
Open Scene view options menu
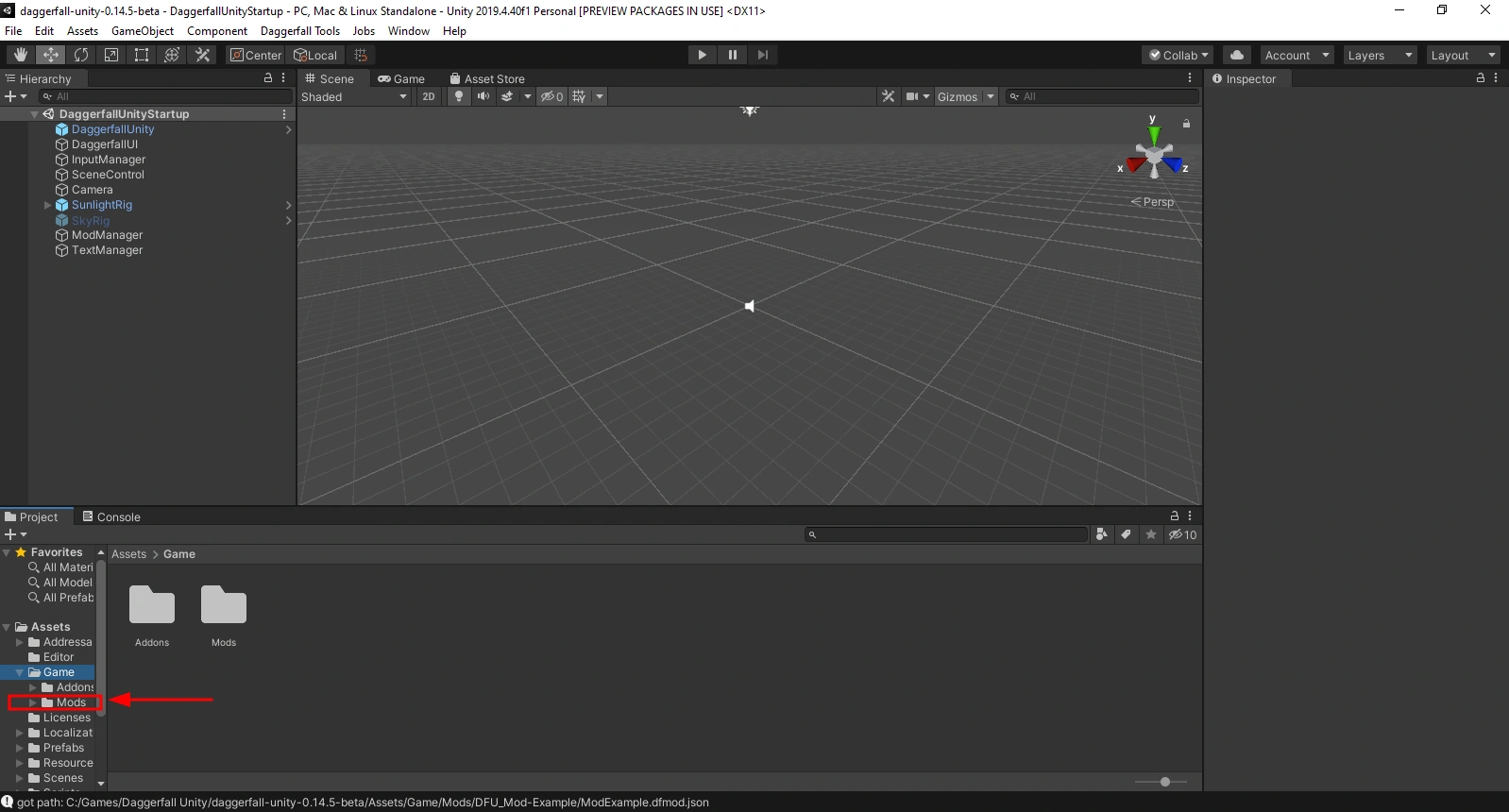tap(1190, 78)
